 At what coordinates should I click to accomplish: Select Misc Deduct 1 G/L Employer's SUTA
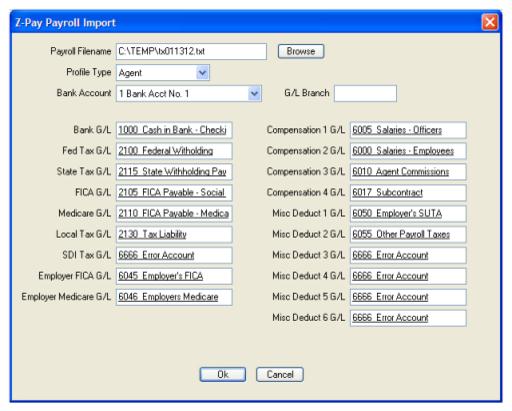pyautogui.click(x=408, y=213)
